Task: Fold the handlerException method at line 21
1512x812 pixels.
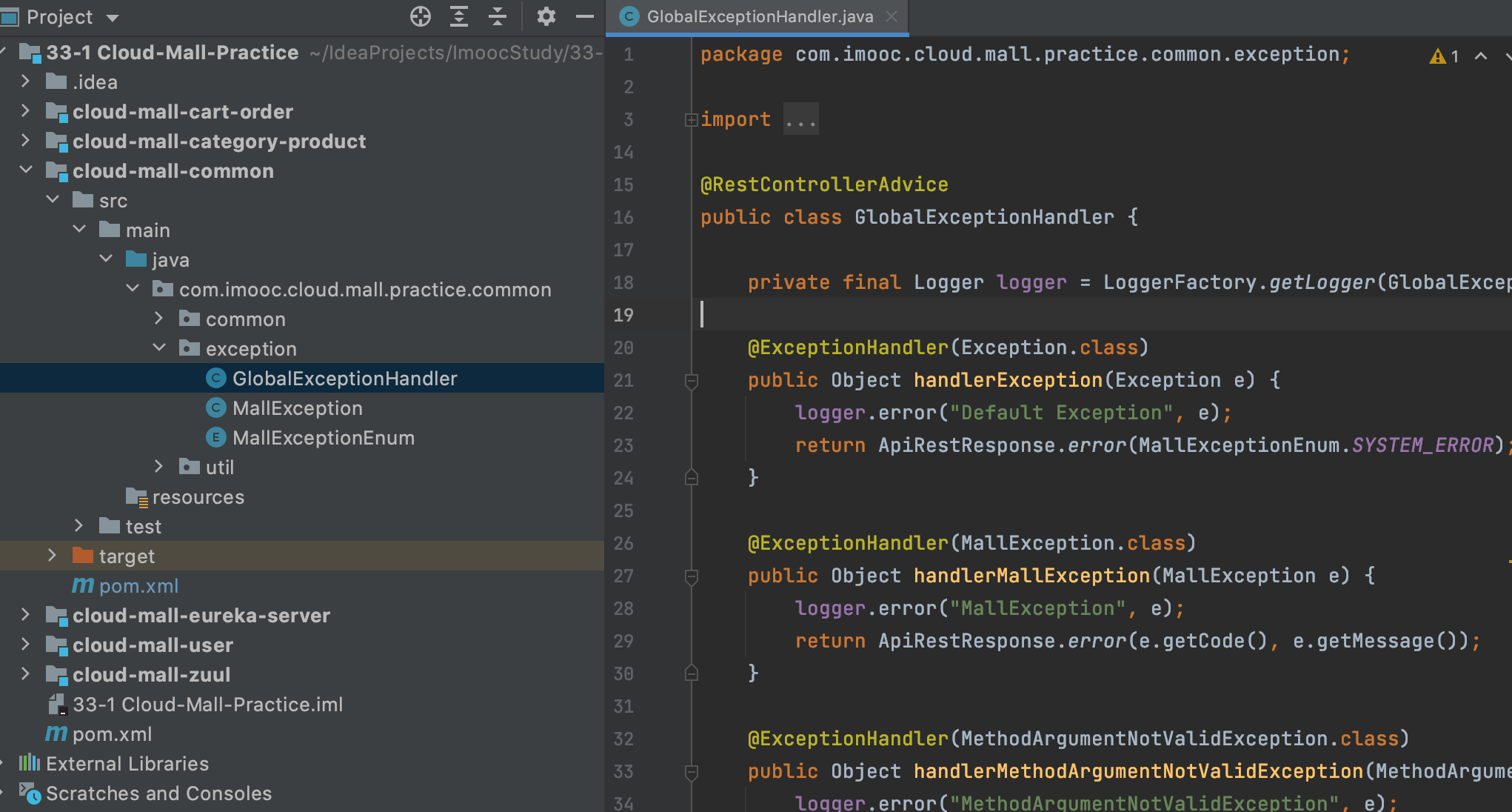Action: (x=692, y=381)
